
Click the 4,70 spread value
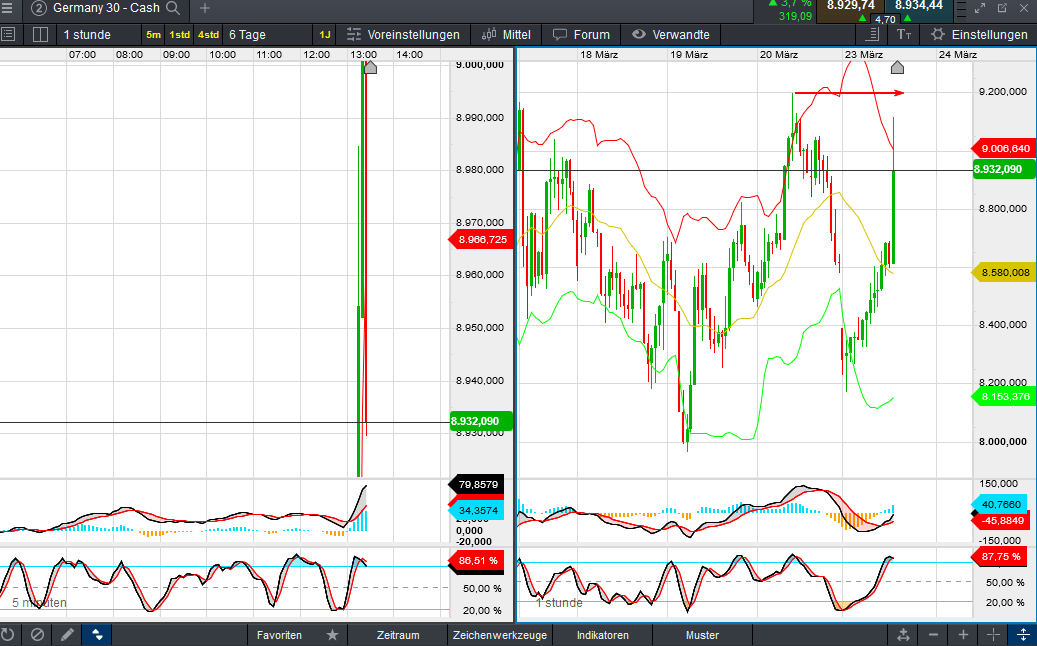[x=885, y=19]
